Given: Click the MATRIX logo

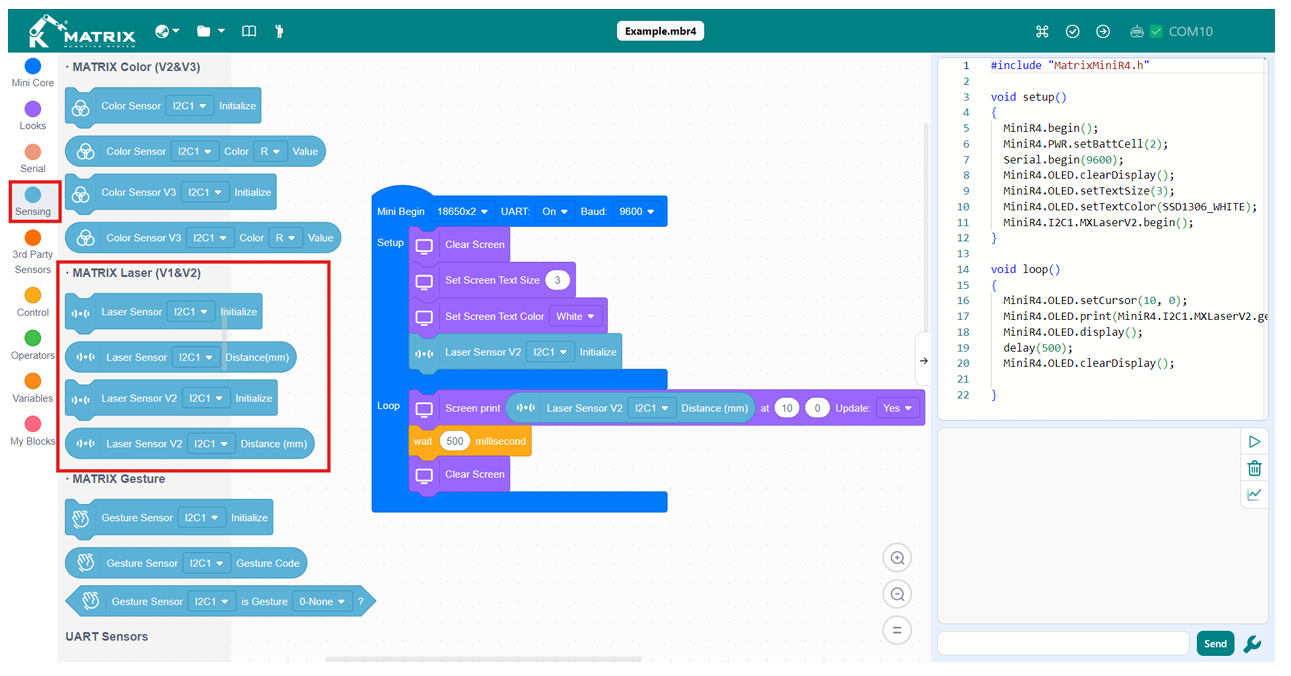Looking at the screenshot, I should (82, 31).
